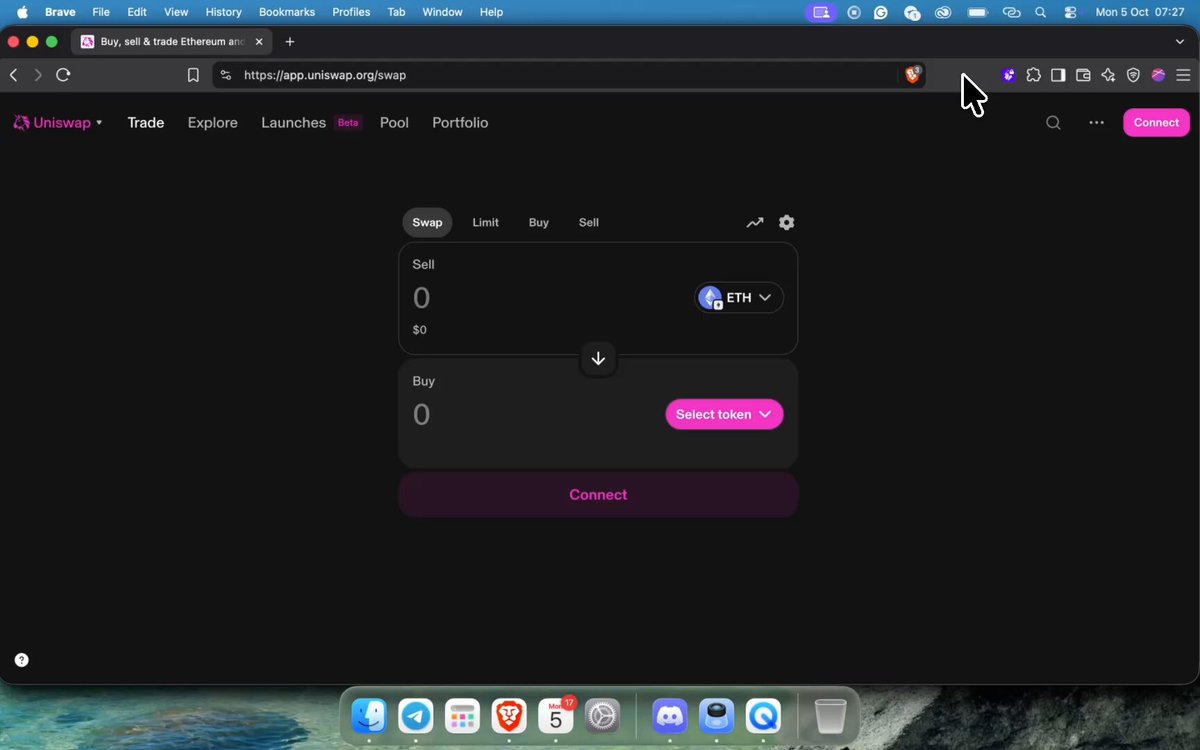This screenshot has width=1200, height=750.
Task: Go to the Explore page
Action: point(213,123)
